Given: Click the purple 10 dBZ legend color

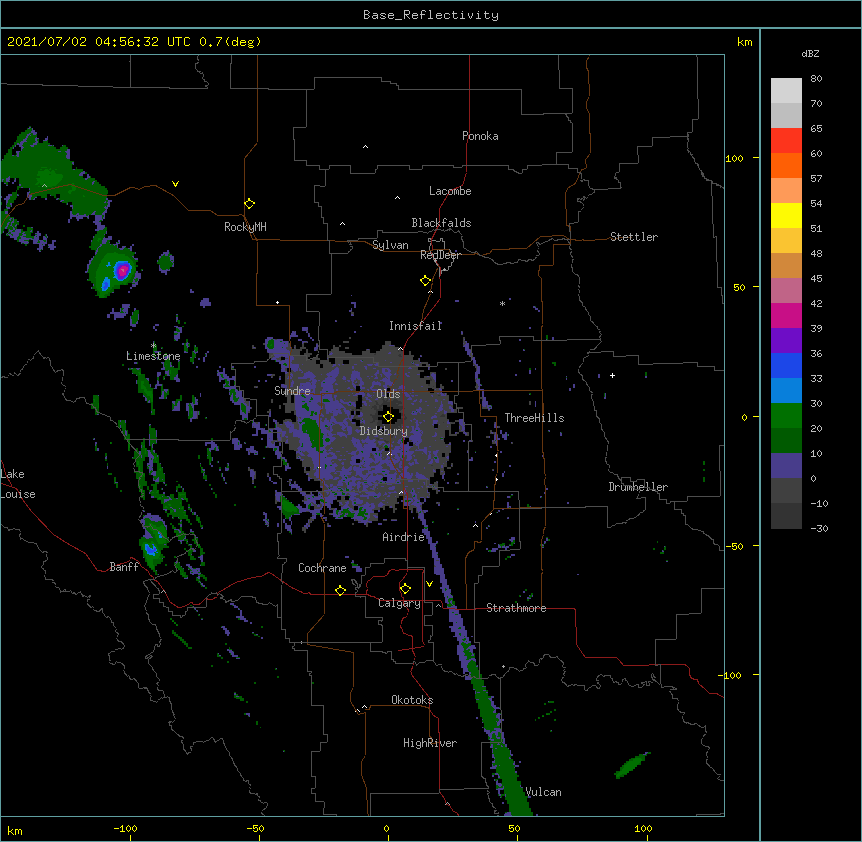Looking at the screenshot, I should pyautogui.click(x=786, y=466).
